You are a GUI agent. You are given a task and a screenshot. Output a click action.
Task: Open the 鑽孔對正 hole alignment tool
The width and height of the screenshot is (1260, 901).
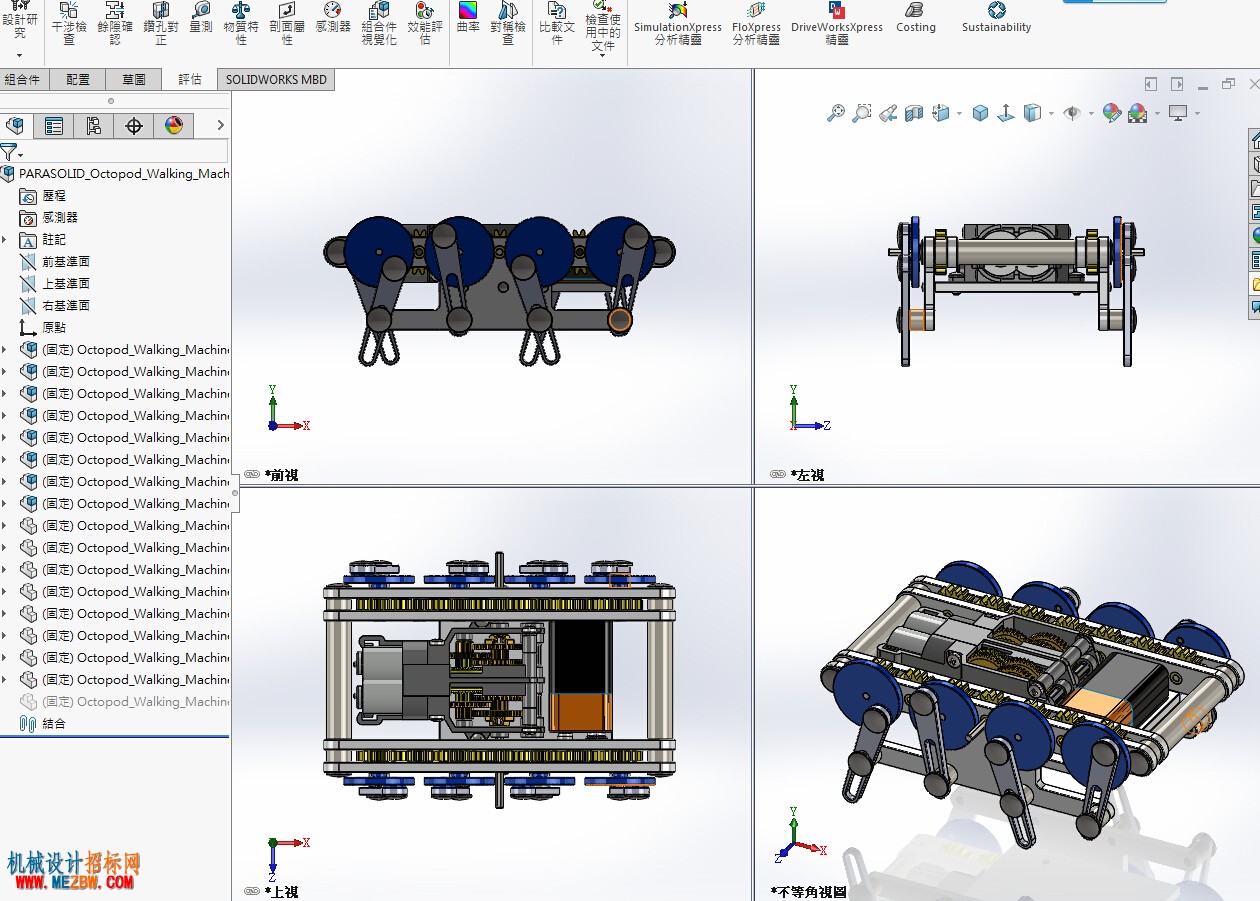pos(160,23)
